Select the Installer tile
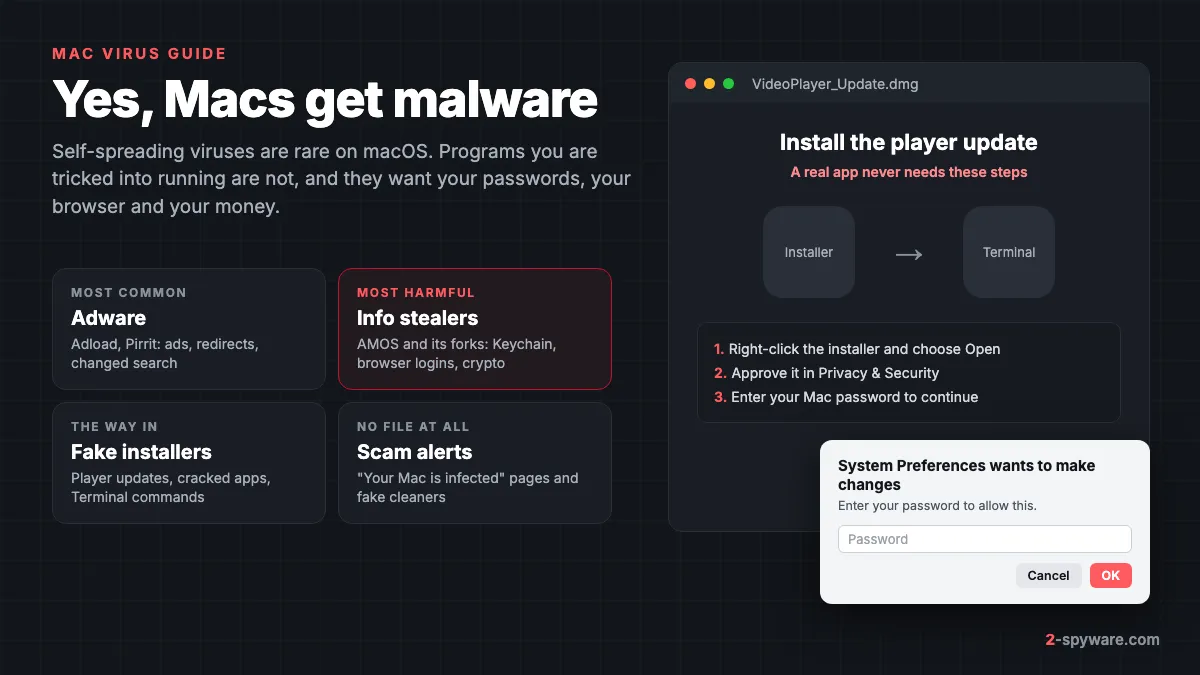Screen dimensions: 1200x675 pos(809,252)
